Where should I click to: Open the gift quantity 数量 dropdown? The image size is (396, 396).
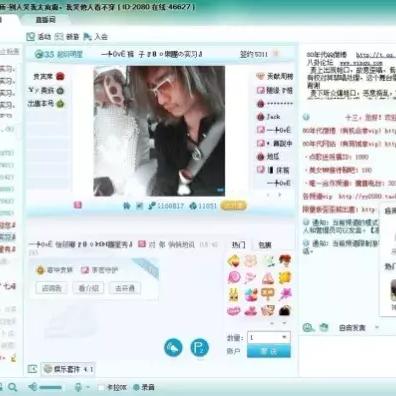pyautogui.click(x=269, y=337)
